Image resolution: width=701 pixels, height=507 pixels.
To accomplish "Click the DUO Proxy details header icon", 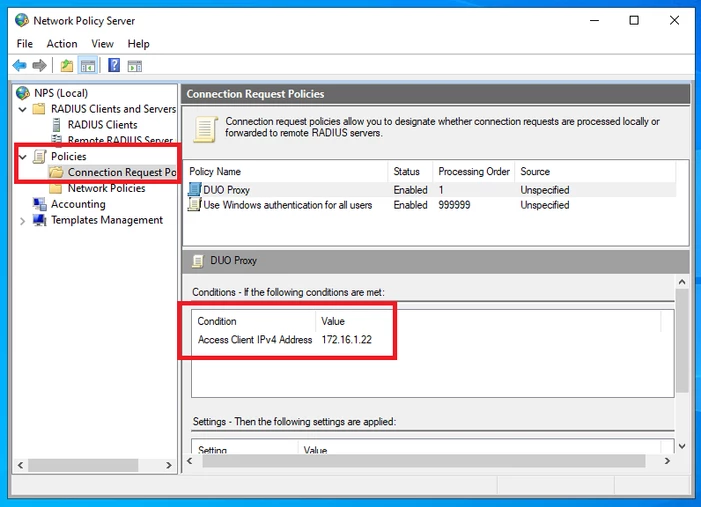I will point(198,261).
